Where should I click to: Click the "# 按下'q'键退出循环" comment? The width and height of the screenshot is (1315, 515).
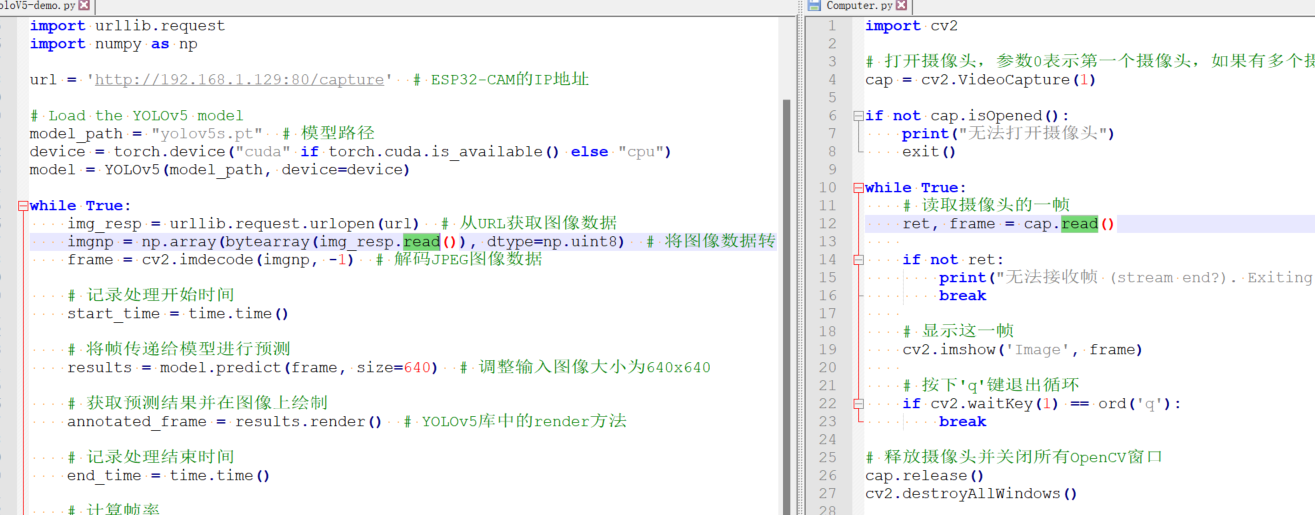pyautogui.click(x=990, y=386)
